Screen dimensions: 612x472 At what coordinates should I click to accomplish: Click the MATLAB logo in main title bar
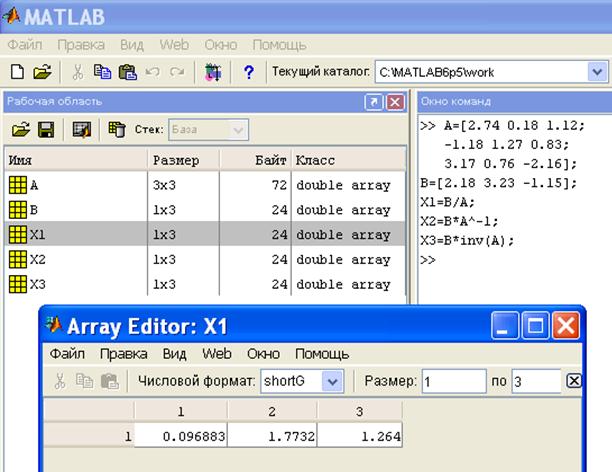(12, 16)
